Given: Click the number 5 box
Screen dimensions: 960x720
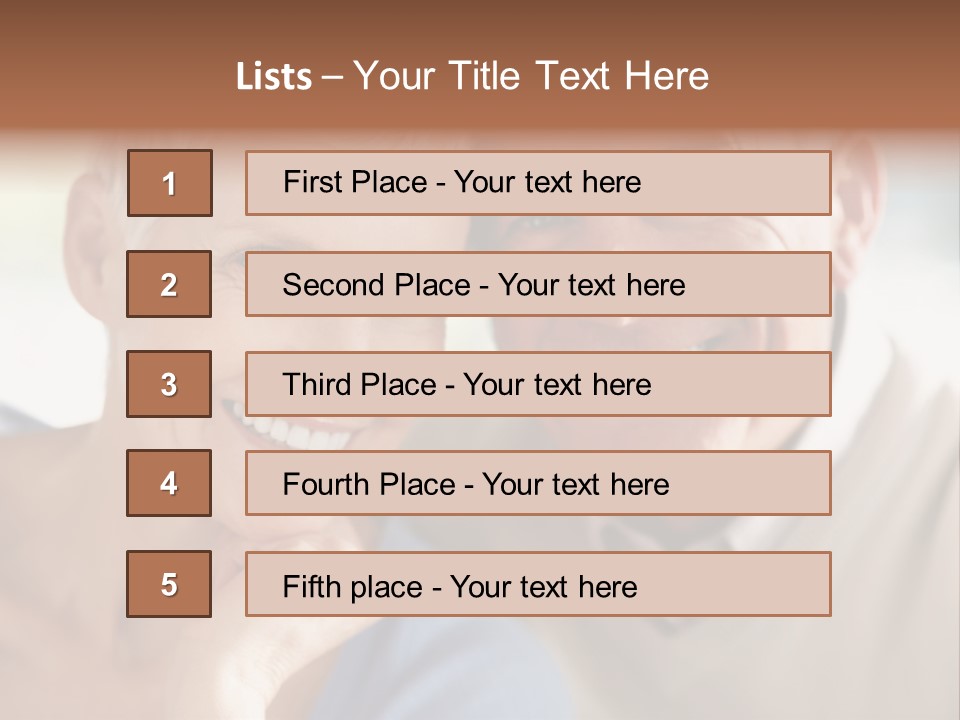Looking at the screenshot, I should click(x=169, y=584).
